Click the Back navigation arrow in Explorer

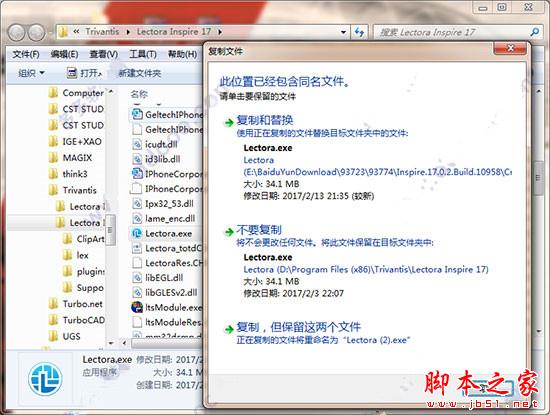coord(16,32)
